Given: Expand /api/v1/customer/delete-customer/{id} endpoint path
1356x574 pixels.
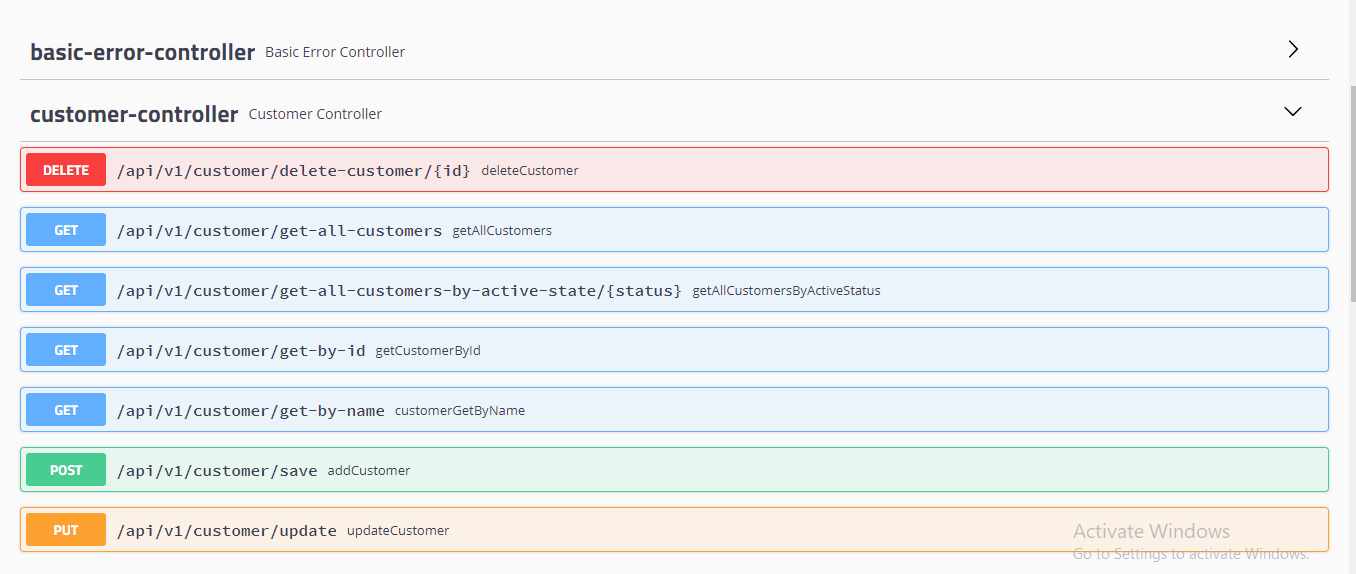Looking at the screenshot, I should pos(293,171).
